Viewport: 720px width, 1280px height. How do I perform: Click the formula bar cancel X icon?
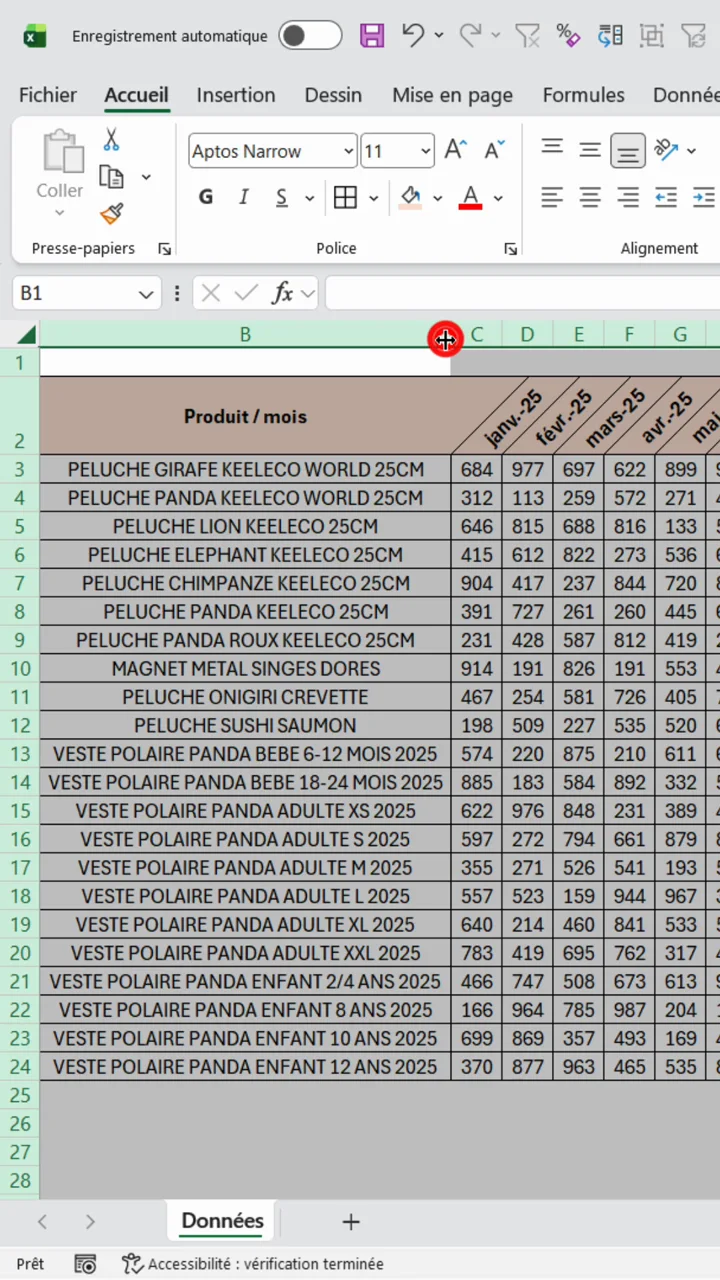pyautogui.click(x=210, y=293)
